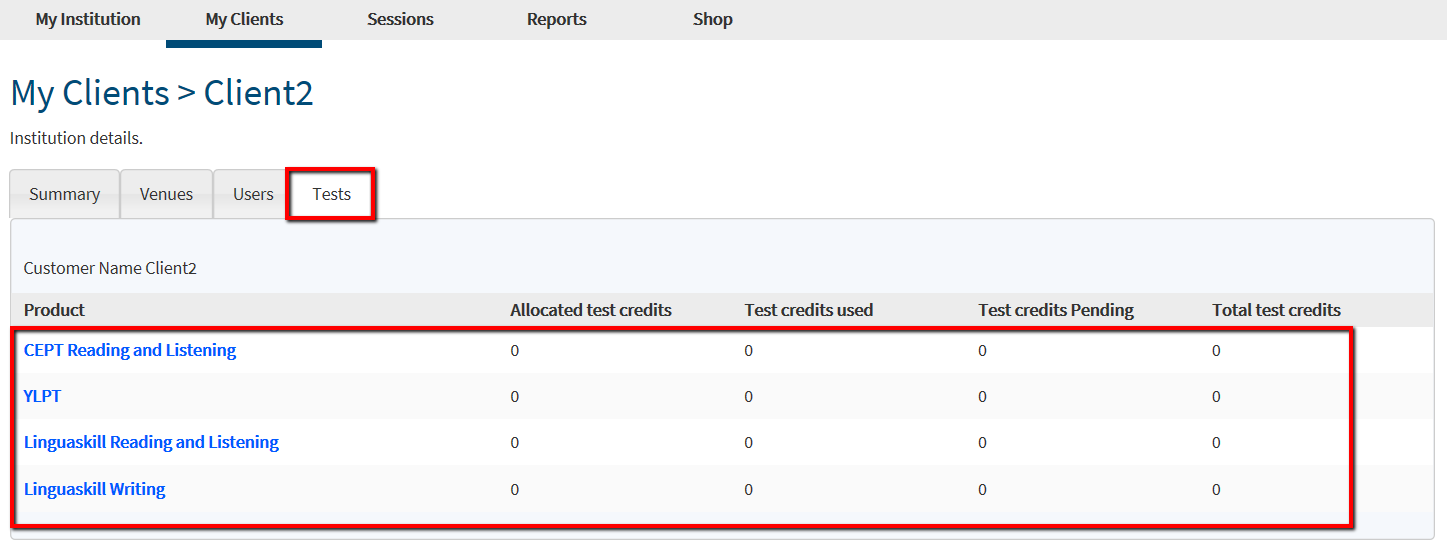Click the Allocated test credits column header

click(591, 310)
